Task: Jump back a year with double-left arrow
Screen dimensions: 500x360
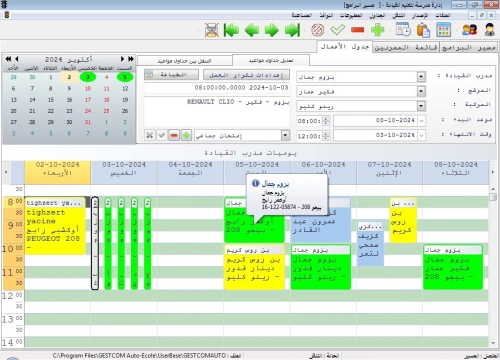Action: tap(8, 59)
